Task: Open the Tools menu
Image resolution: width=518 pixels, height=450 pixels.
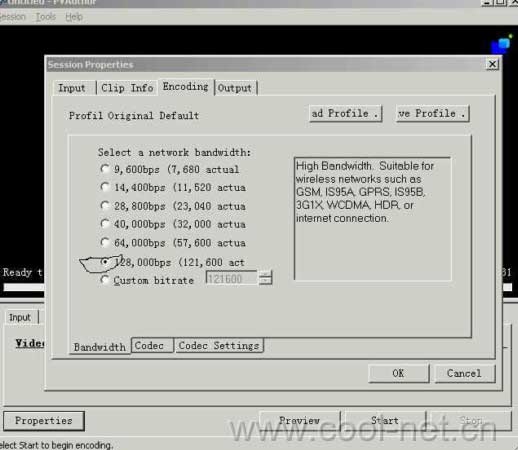Action: tap(46, 17)
